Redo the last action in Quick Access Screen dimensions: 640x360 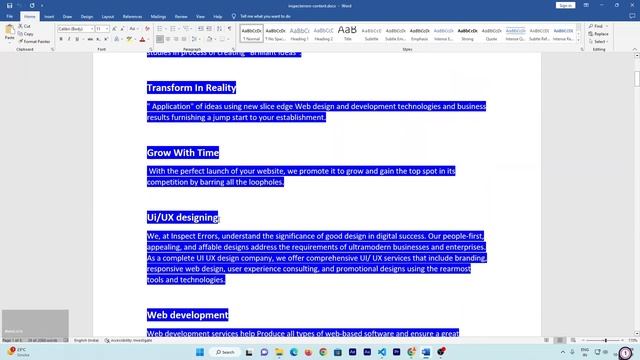(x=32, y=6)
